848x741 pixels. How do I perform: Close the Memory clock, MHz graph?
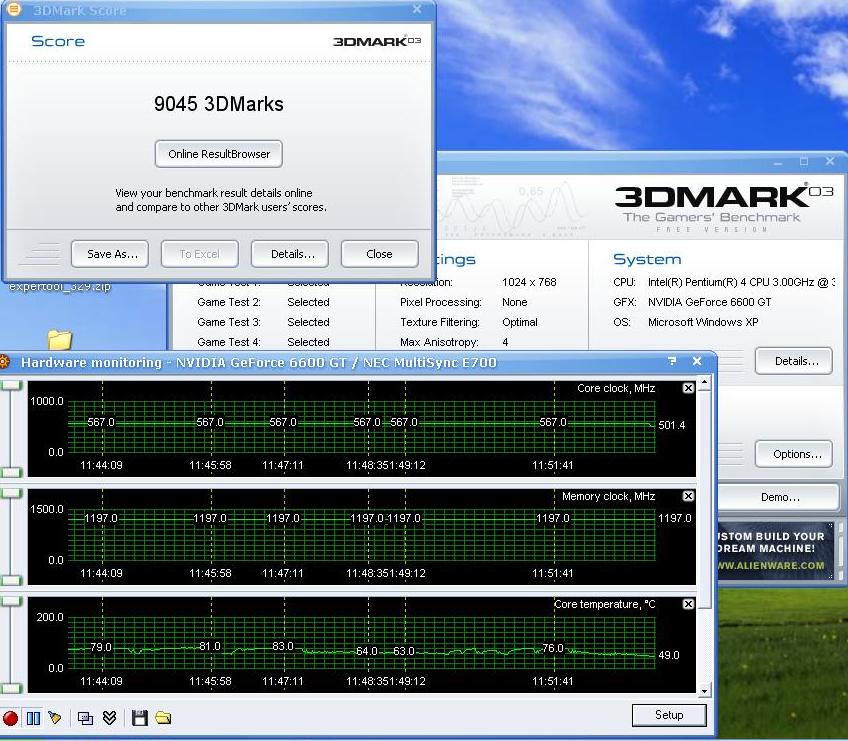click(688, 496)
